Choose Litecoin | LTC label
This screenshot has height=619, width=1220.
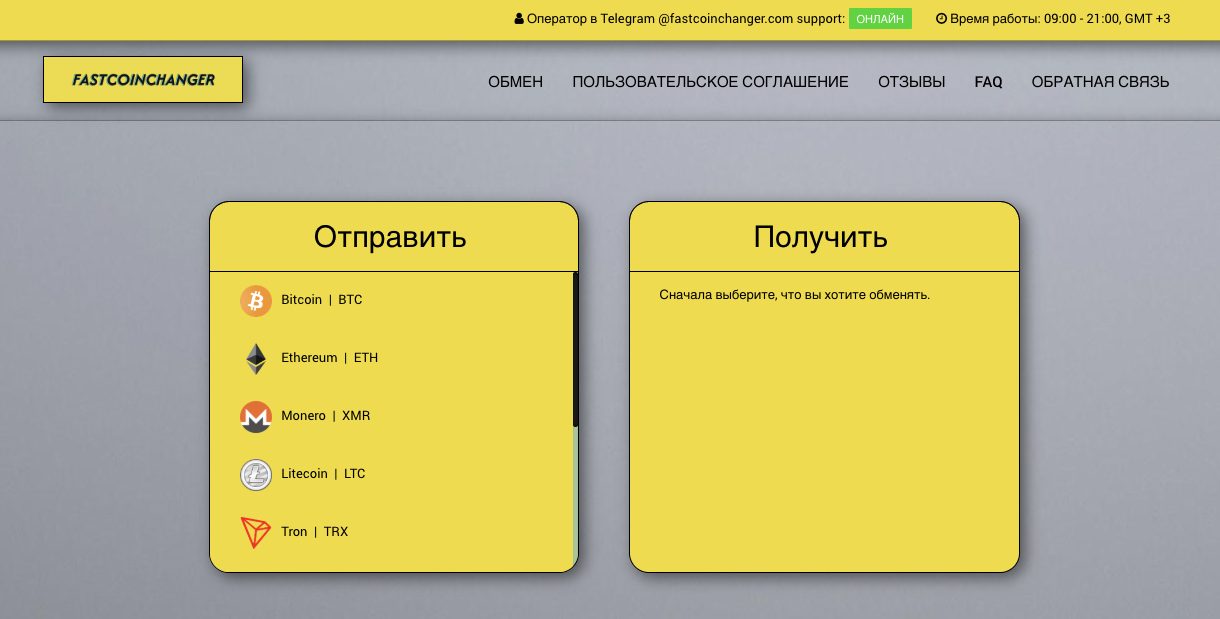323,474
